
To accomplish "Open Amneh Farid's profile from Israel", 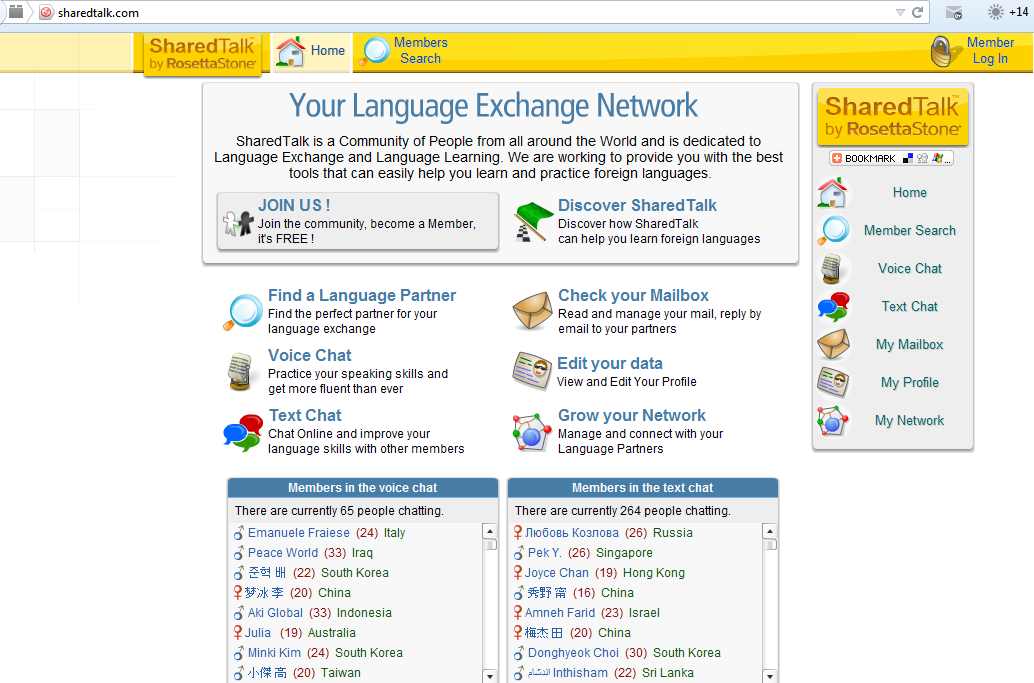I will [x=560, y=612].
